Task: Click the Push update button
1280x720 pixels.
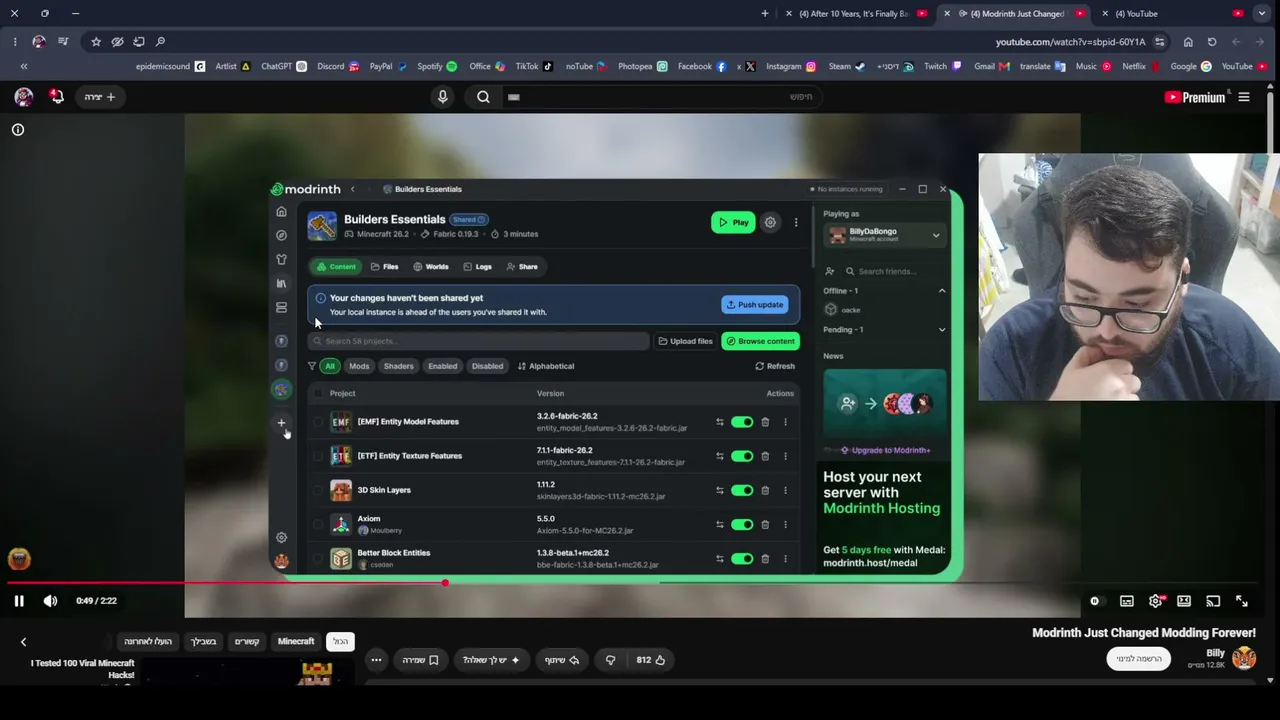Action: [755, 305]
